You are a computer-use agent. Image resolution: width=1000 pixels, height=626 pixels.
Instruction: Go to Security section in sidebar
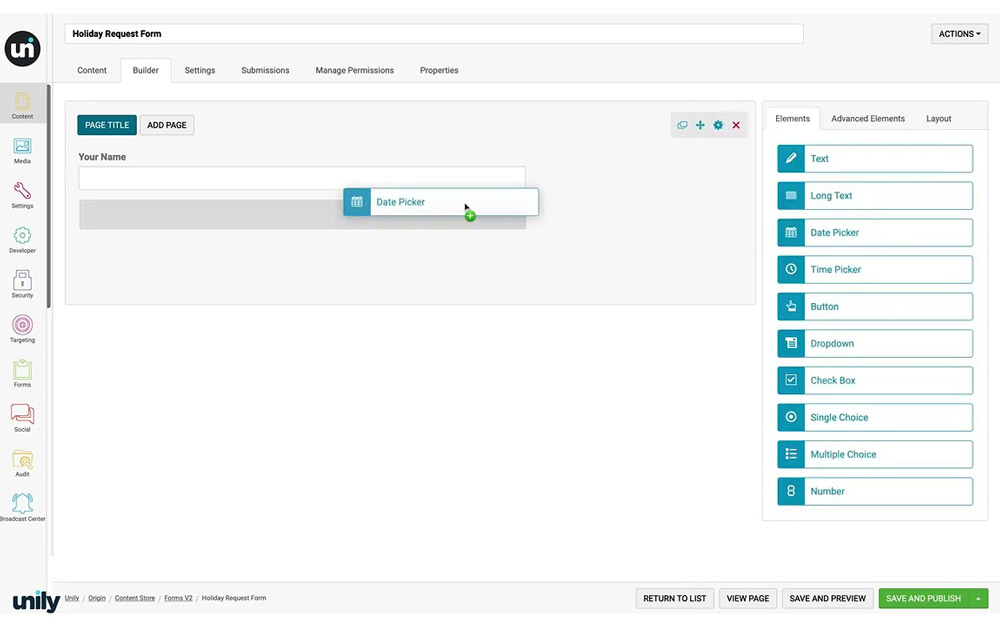[22, 284]
